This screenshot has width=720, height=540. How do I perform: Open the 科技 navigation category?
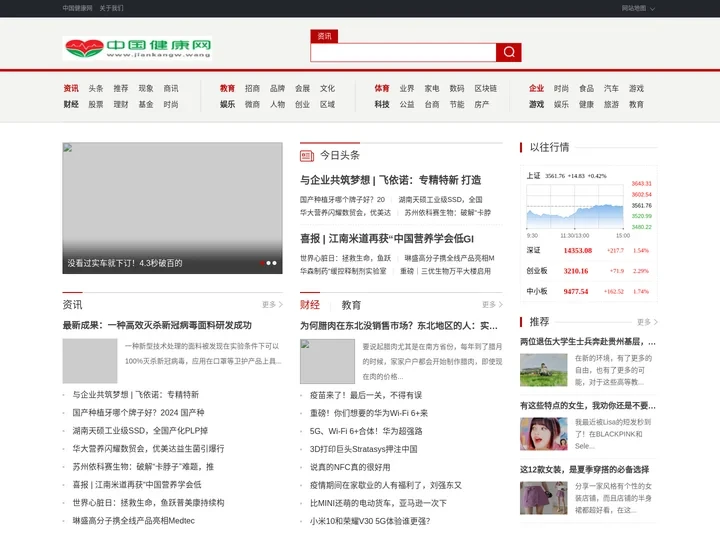[x=382, y=104]
